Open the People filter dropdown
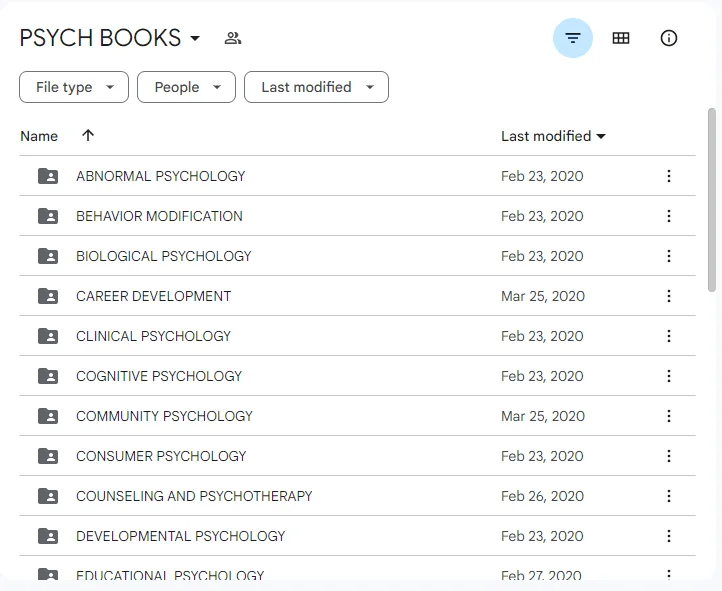 click(186, 87)
